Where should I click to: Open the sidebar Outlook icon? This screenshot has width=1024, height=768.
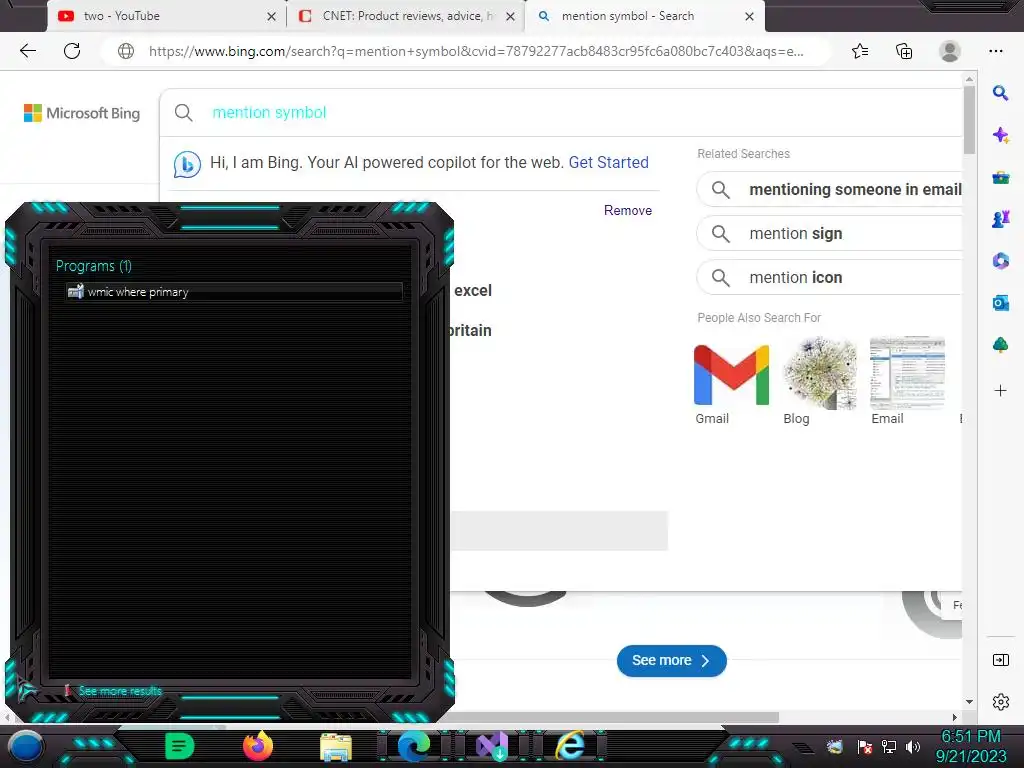[x=1000, y=303]
